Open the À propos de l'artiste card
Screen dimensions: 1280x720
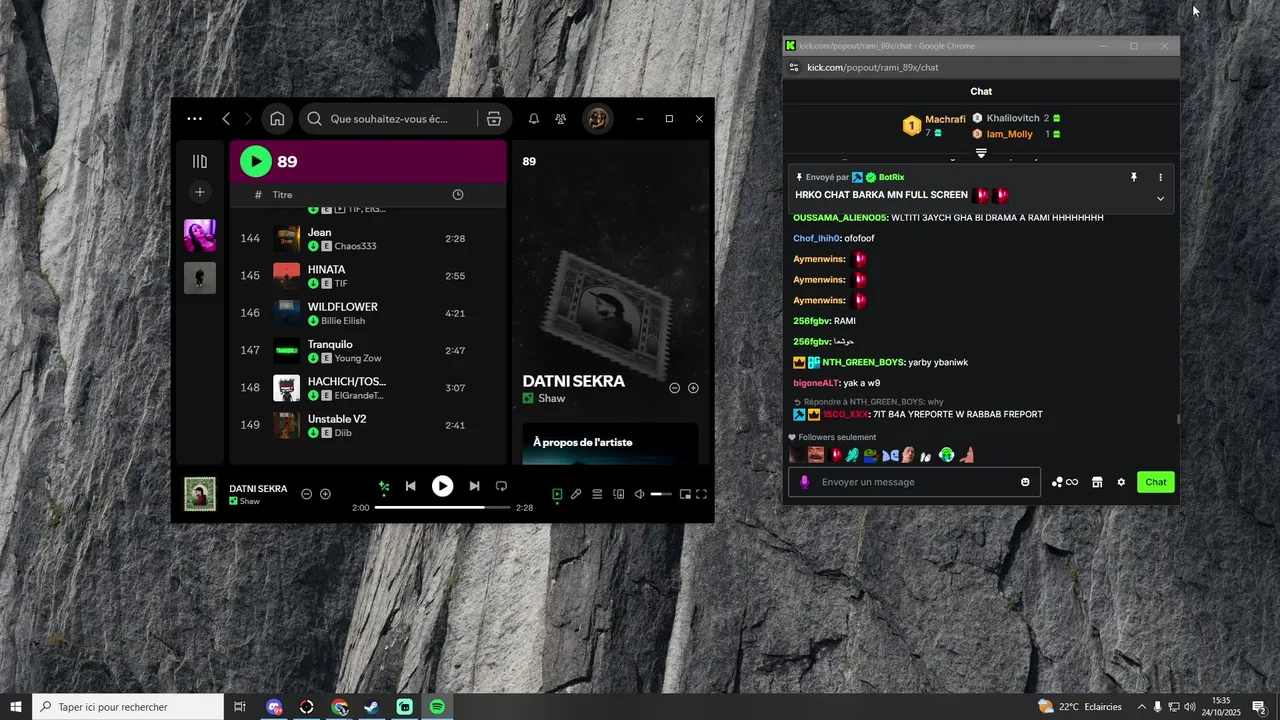pyautogui.click(x=610, y=444)
